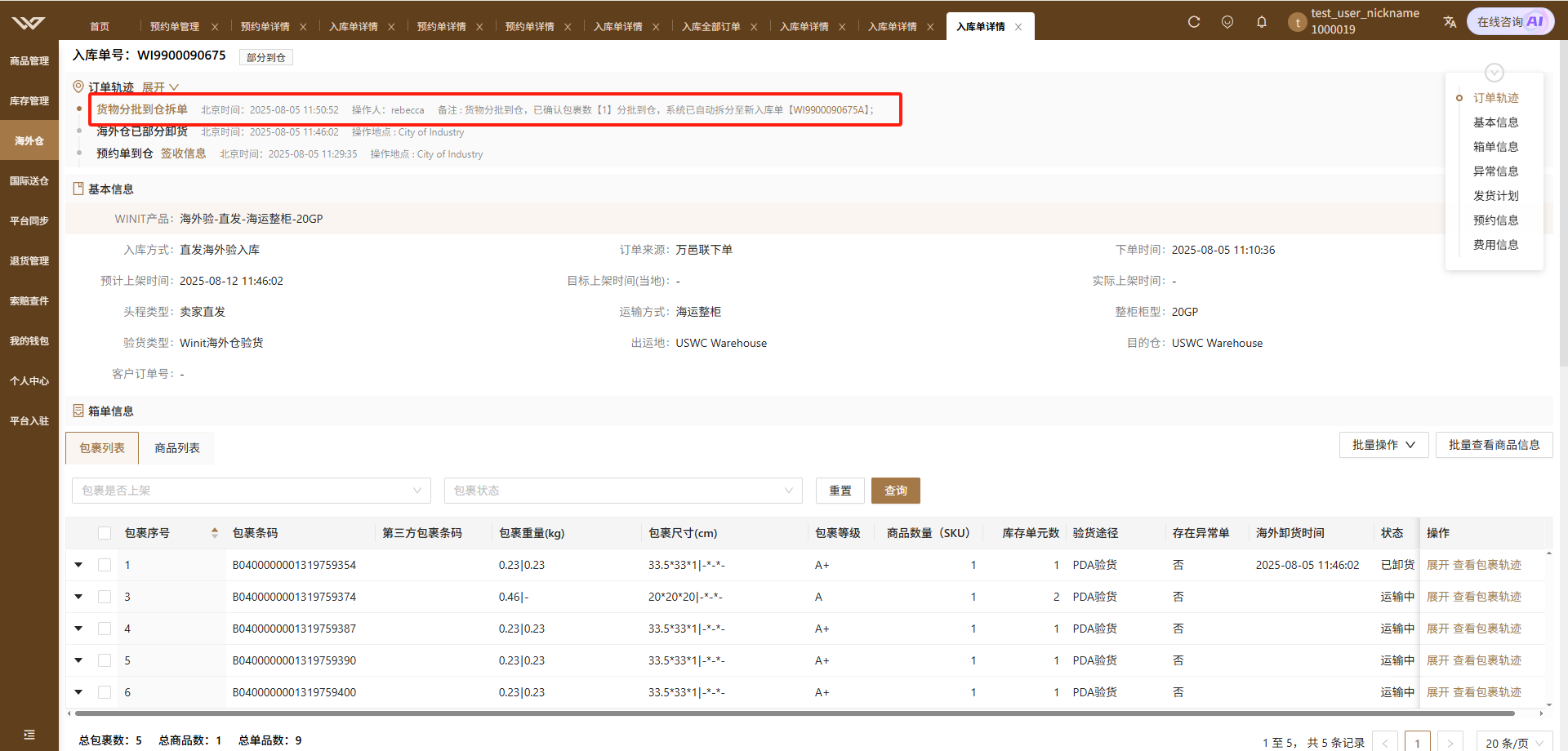The height and width of the screenshot is (751, 1568).
Task: Open 平台同步 in the sidebar
Action: (29, 221)
